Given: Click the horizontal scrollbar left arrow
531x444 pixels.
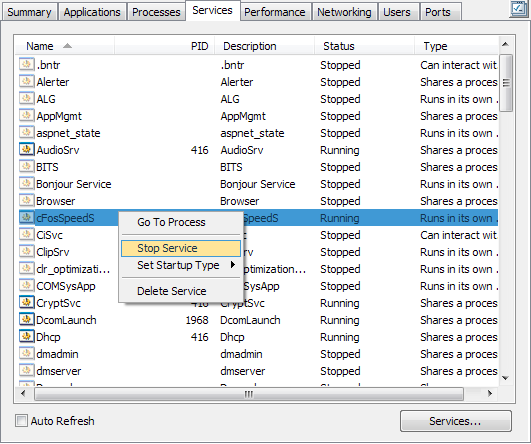Looking at the screenshot, I should click(23, 394).
